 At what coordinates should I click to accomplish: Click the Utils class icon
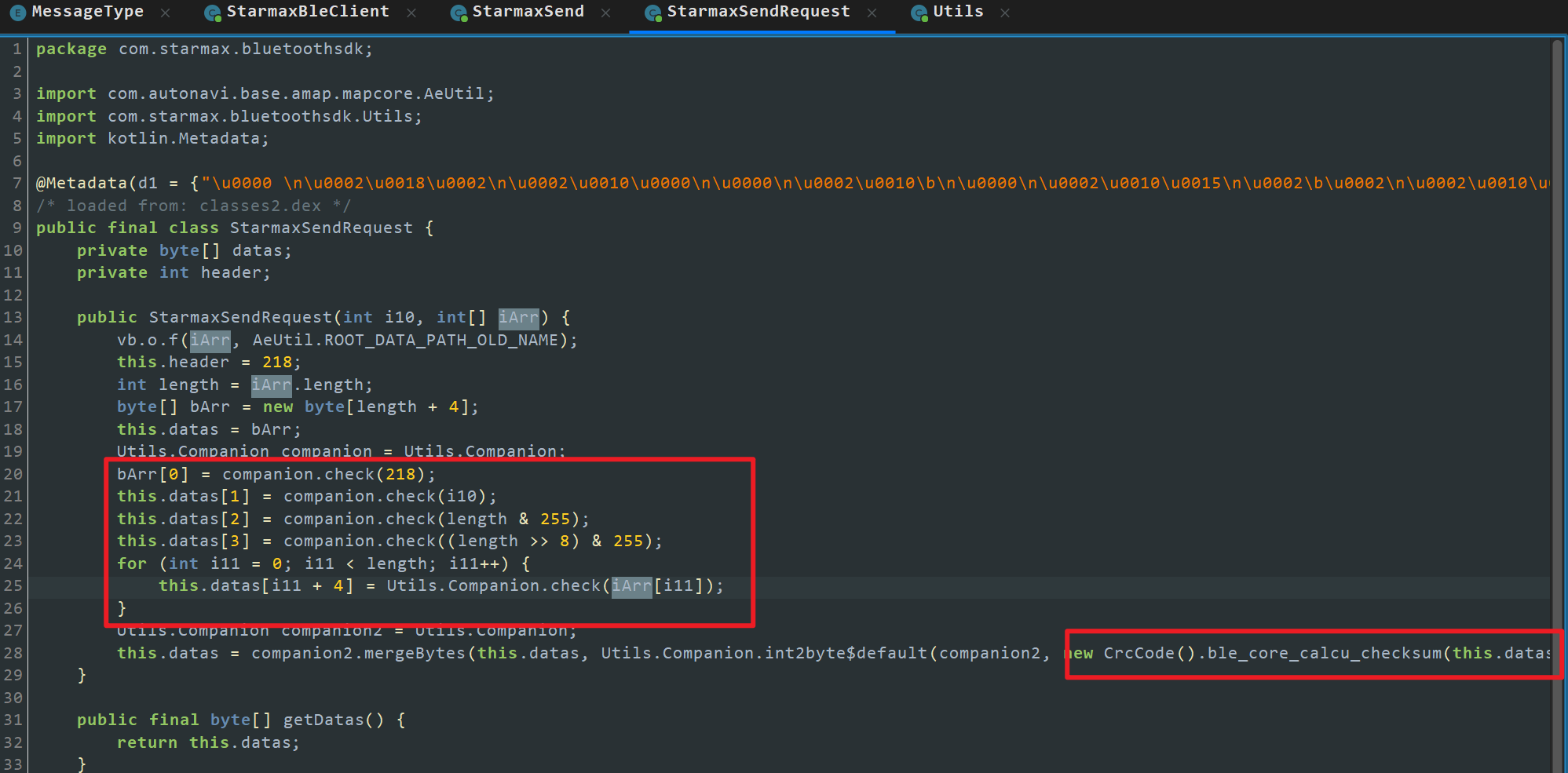pos(919,13)
